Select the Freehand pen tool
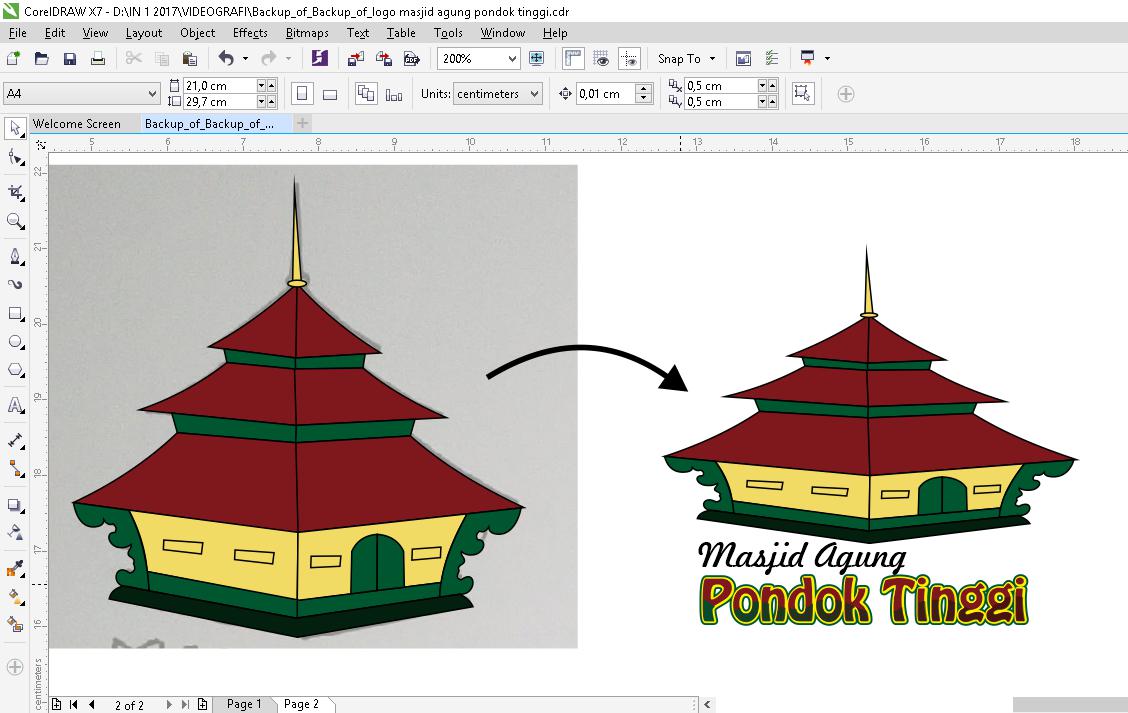Image resolution: width=1128 pixels, height=713 pixels. (15, 256)
